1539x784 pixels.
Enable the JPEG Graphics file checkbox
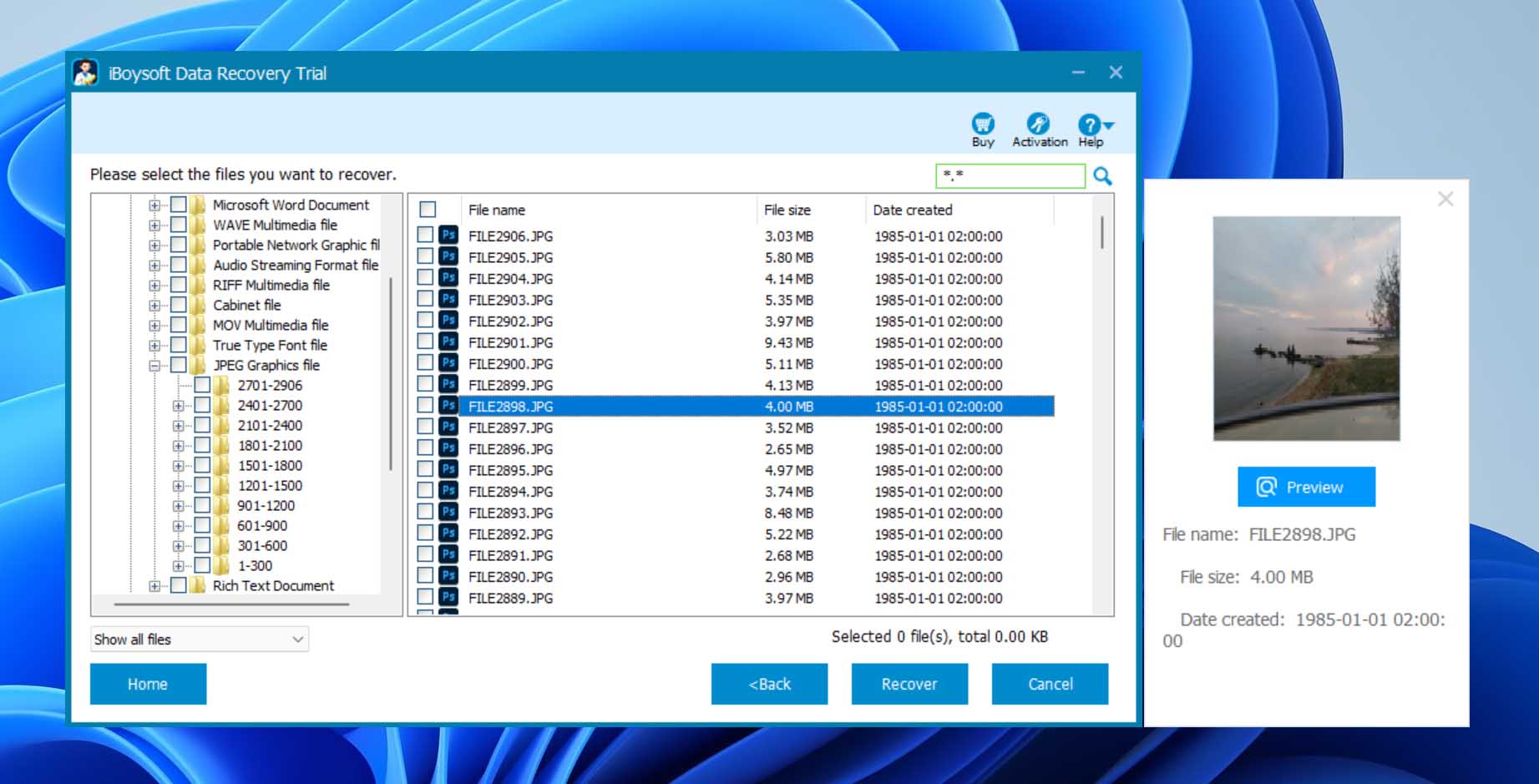coord(179,366)
